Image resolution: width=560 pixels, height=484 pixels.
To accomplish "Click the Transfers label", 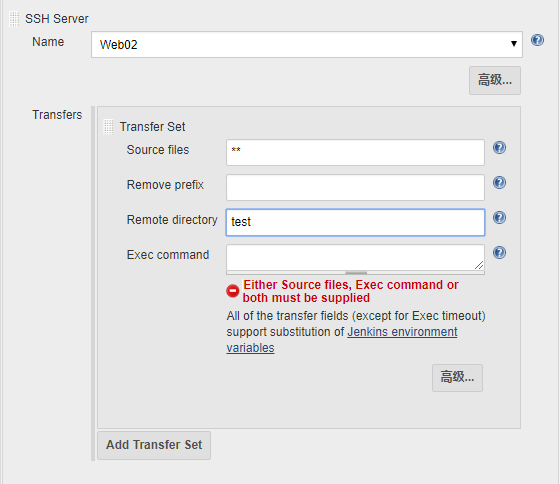I will 57,115.
